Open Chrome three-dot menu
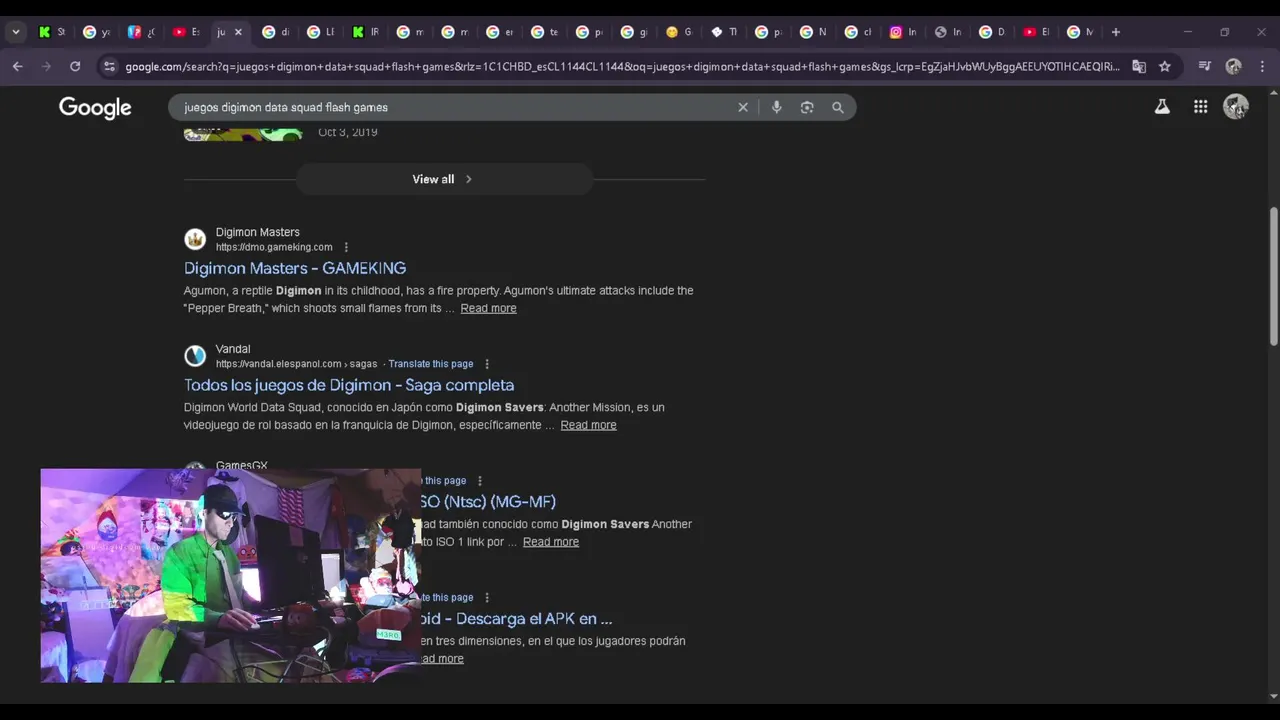 click(x=1262, y=67)
